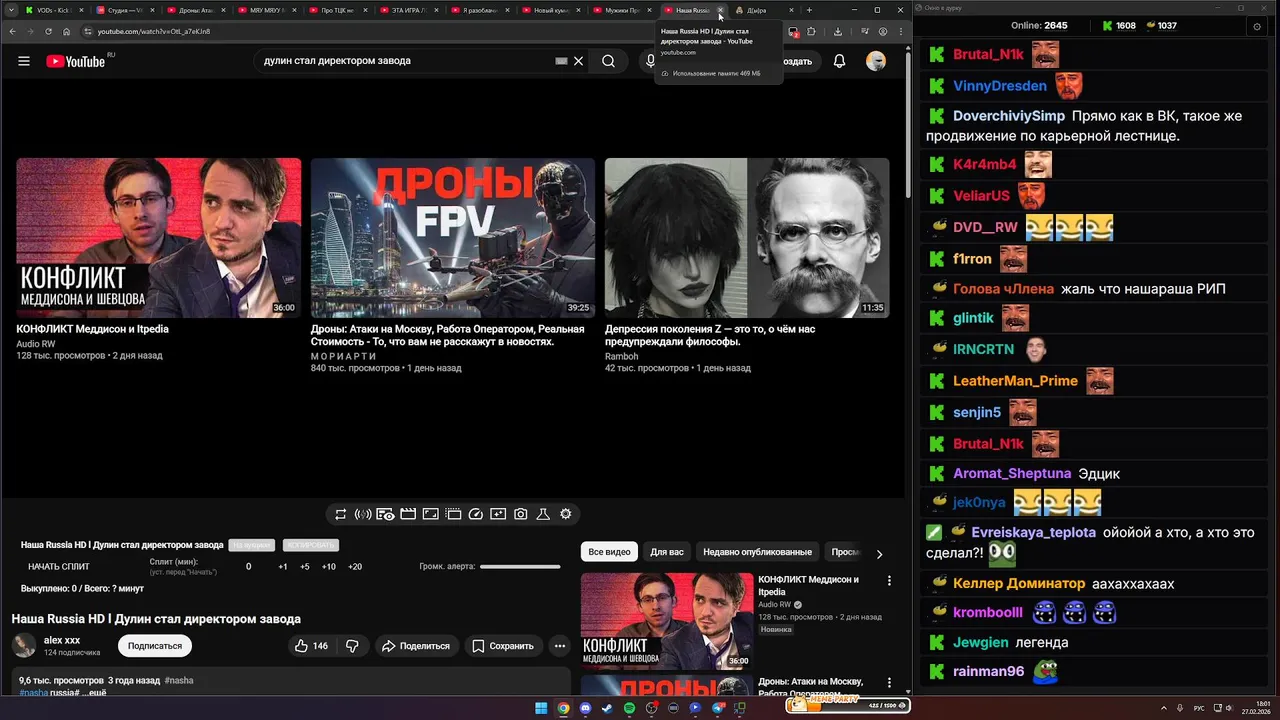The image size is (1280, 720).
Task: Open a new browser tab
Action: (x=809, y=10)
